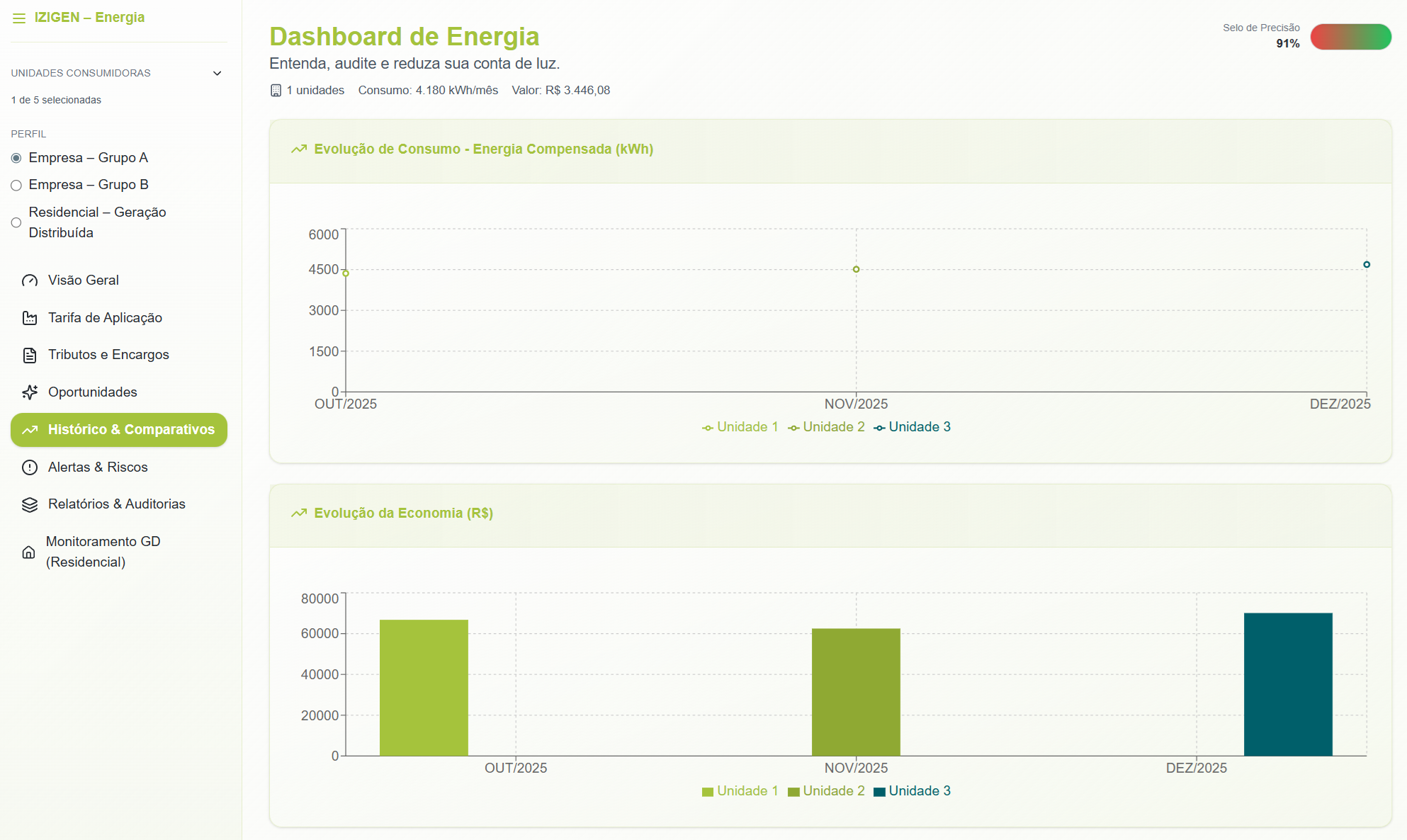Image resolution: width=1407 pixels, height=840 pixels.
Task: Click the Relatórios & Auditorias layers icon
Action: pyautogui.click(x=30, y=504)
